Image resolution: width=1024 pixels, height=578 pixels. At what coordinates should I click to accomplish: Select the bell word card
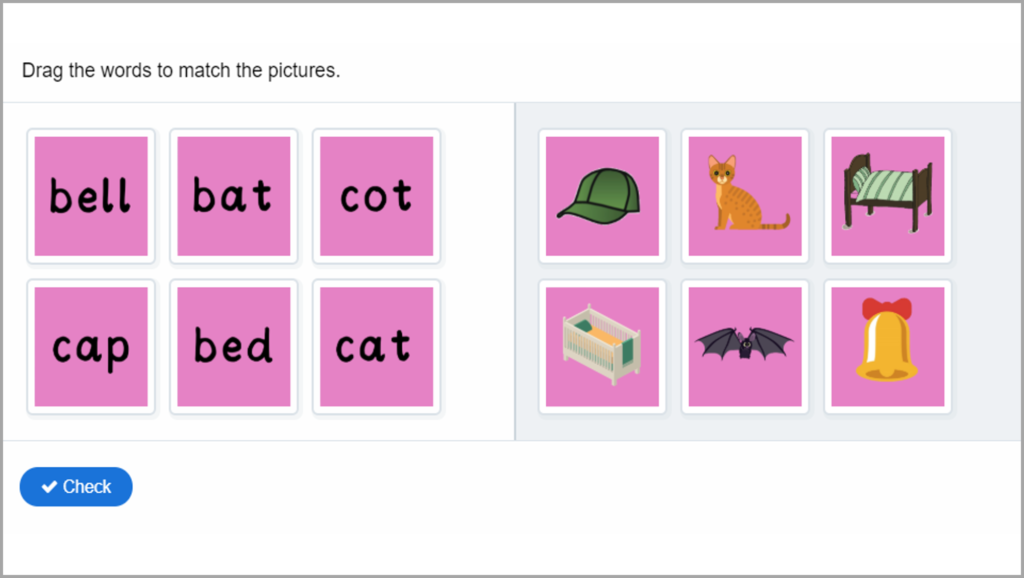coord(91,196)
